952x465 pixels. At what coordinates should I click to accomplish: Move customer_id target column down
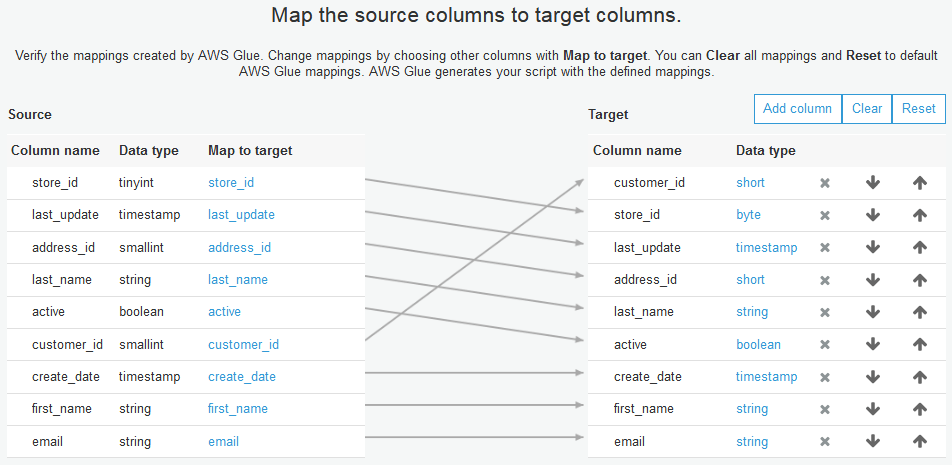872,183
